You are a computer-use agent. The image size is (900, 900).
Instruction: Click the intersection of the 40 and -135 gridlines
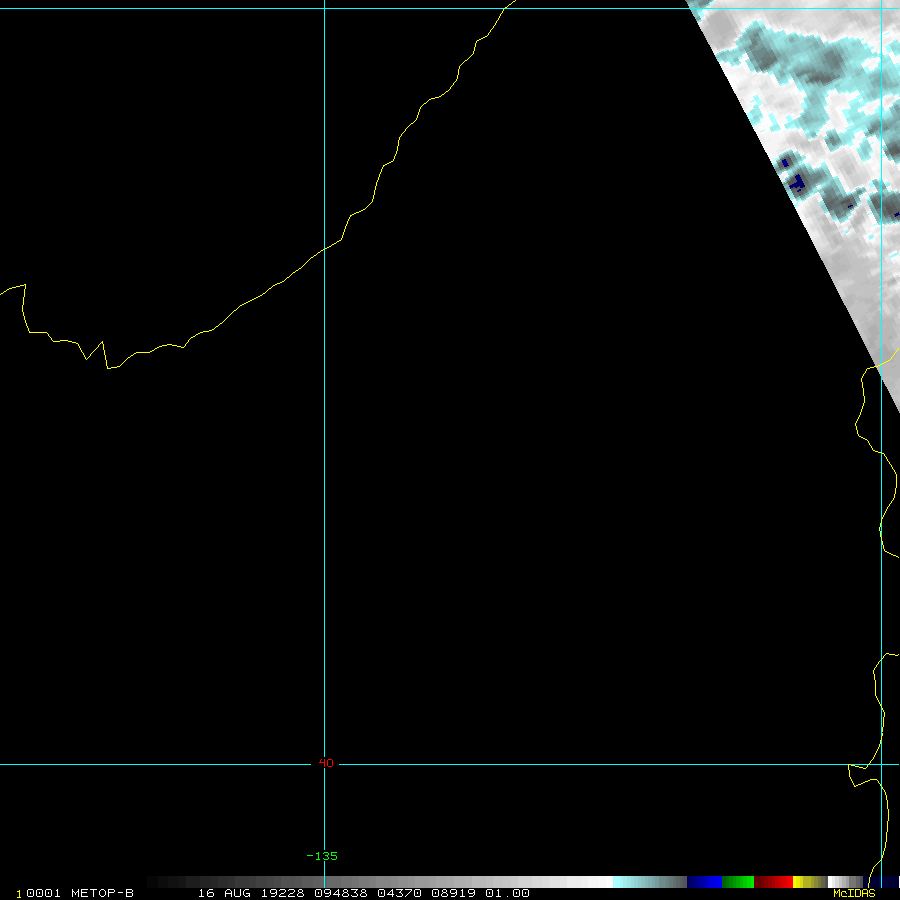(x=324, y=764)
